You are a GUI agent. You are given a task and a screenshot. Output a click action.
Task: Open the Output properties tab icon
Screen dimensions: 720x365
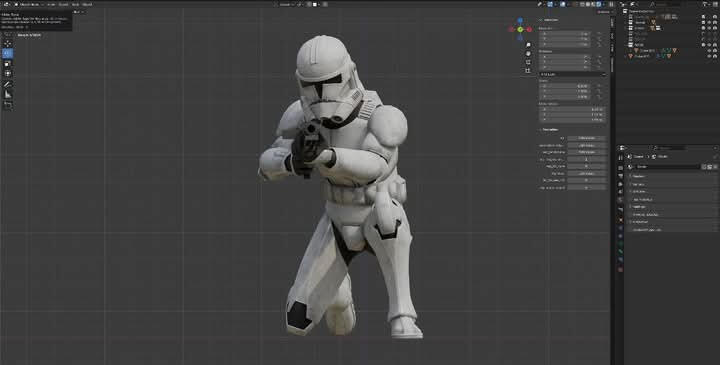coord(621,176)
